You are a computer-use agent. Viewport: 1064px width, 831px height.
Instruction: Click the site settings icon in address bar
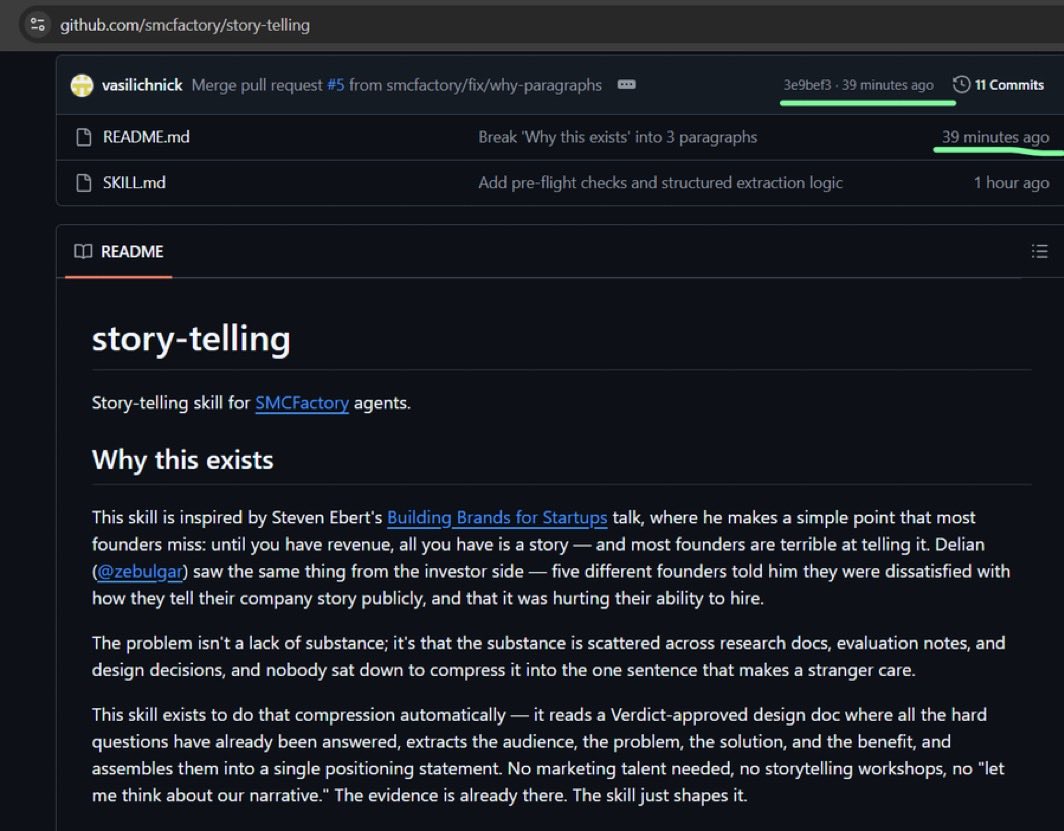tap(38, 25)
